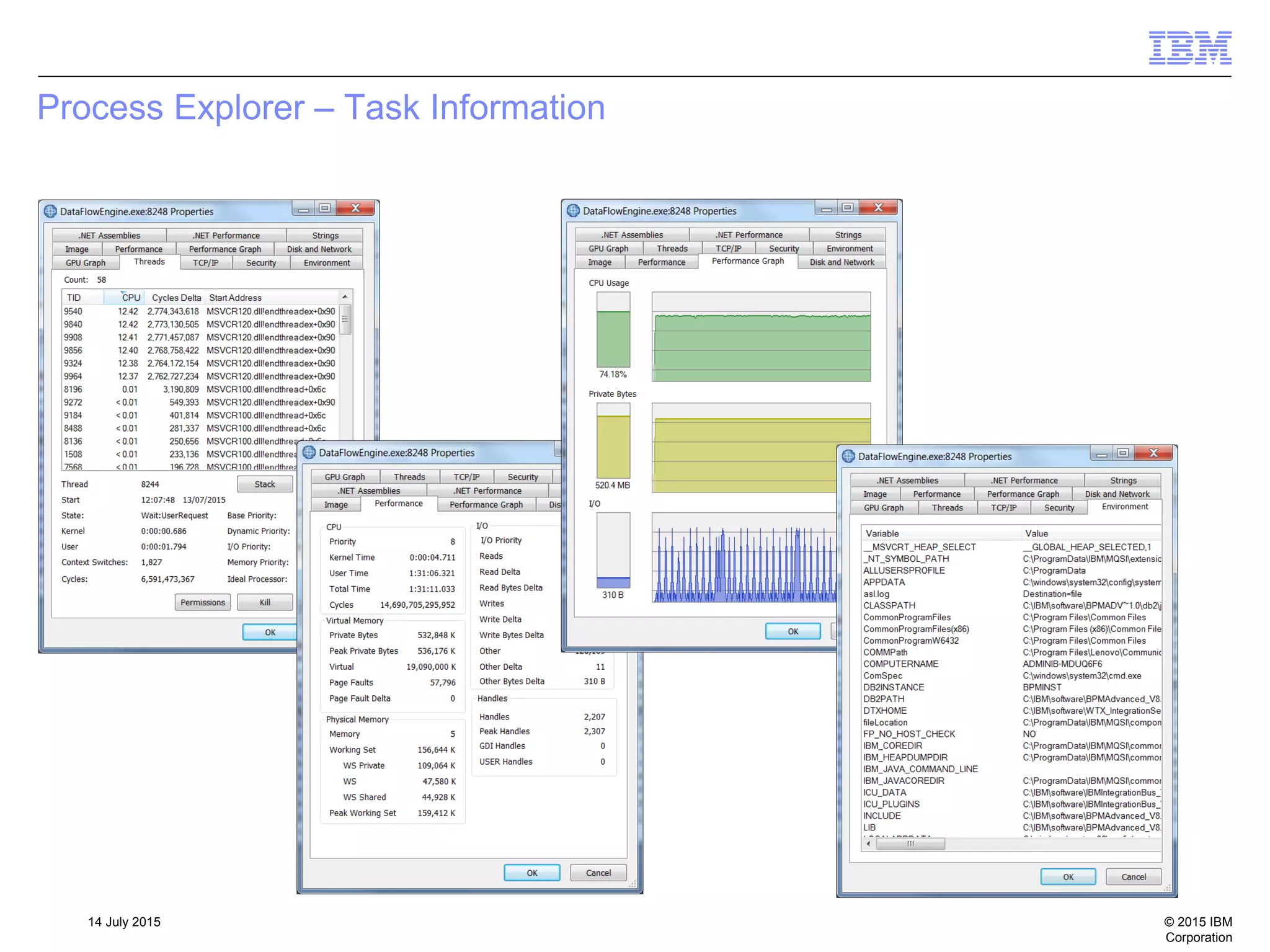Minimize the Threads properties window
Image resolution: width=1270 pixels, height=952 pixels.
pyautogui.click(x=303, y=208)
